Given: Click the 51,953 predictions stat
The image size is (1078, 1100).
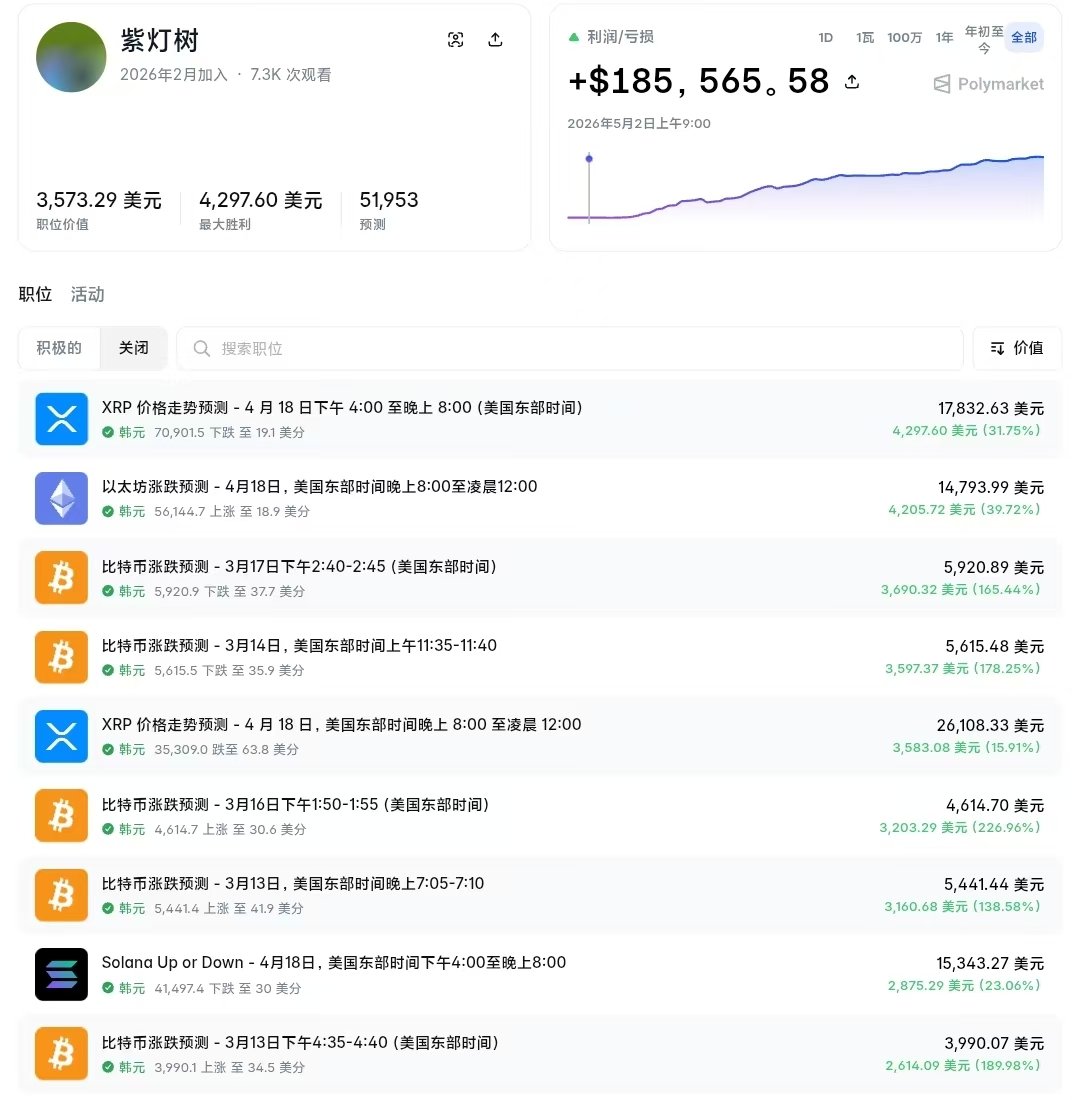Looking at the screenshot, I should click(x=389, y=201).
